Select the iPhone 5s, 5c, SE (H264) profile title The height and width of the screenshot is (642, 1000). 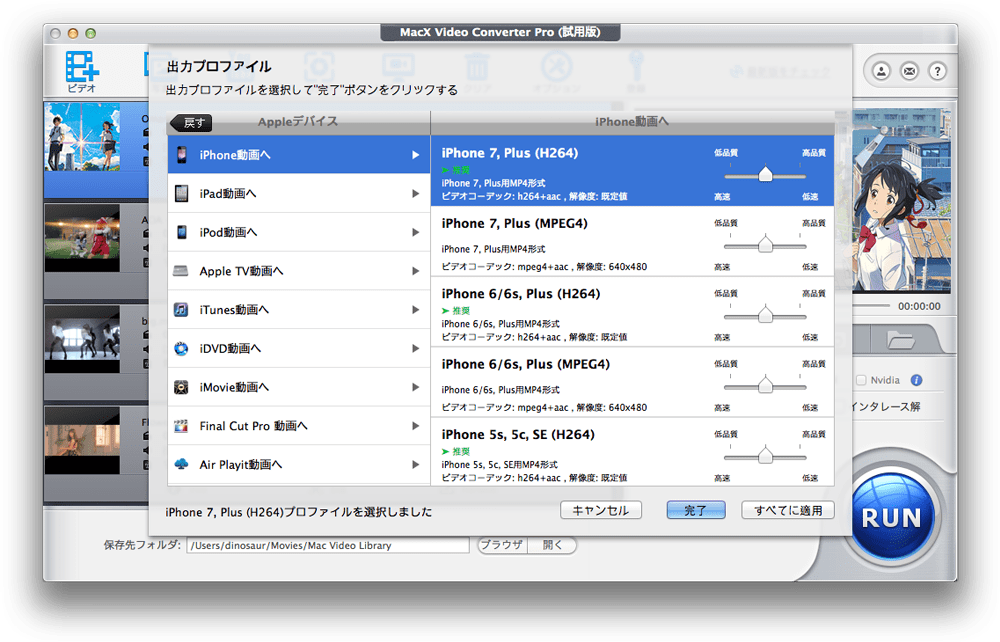[518, 434]
